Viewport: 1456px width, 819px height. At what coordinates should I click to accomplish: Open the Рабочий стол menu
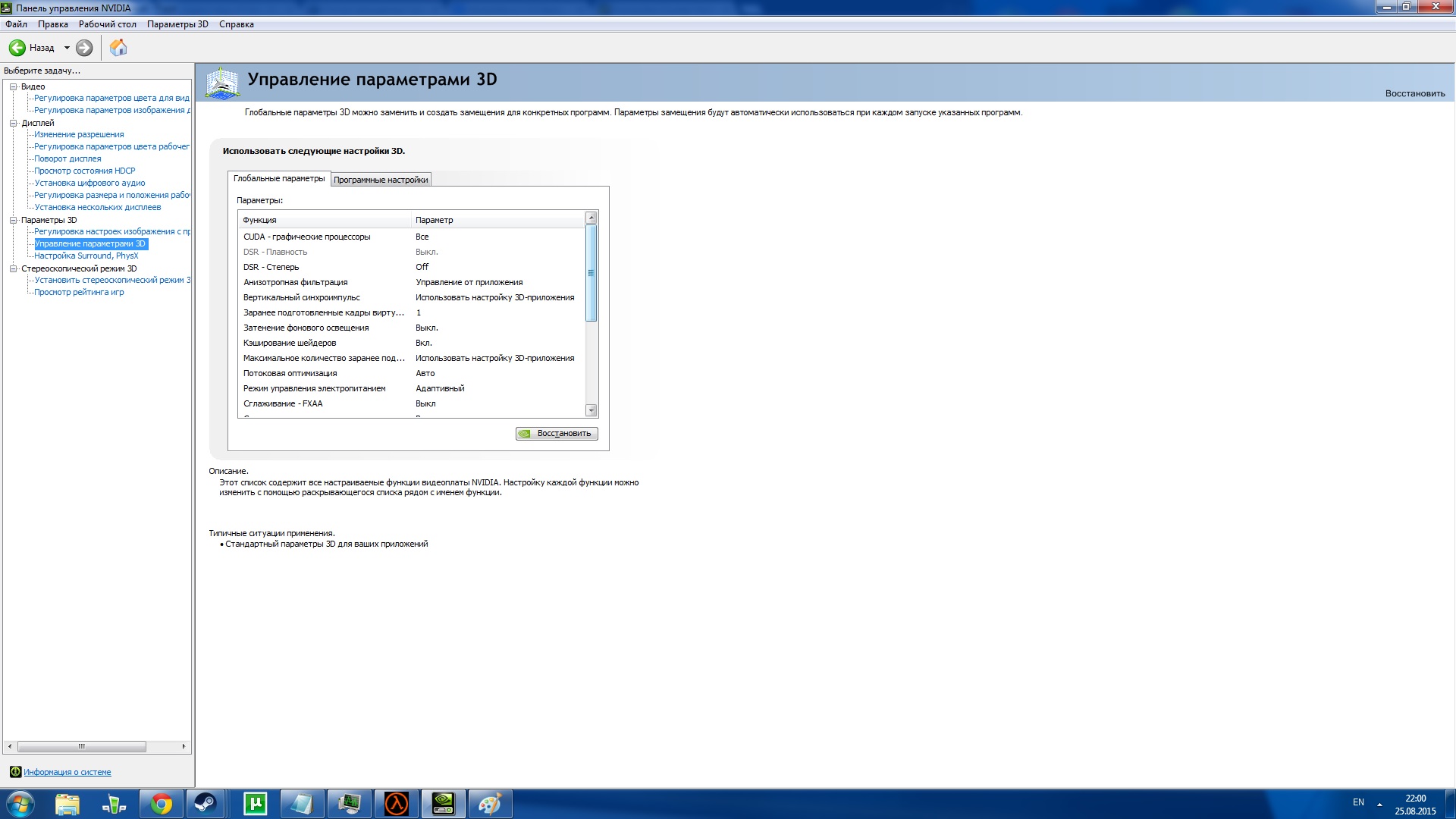pos(108,24)
